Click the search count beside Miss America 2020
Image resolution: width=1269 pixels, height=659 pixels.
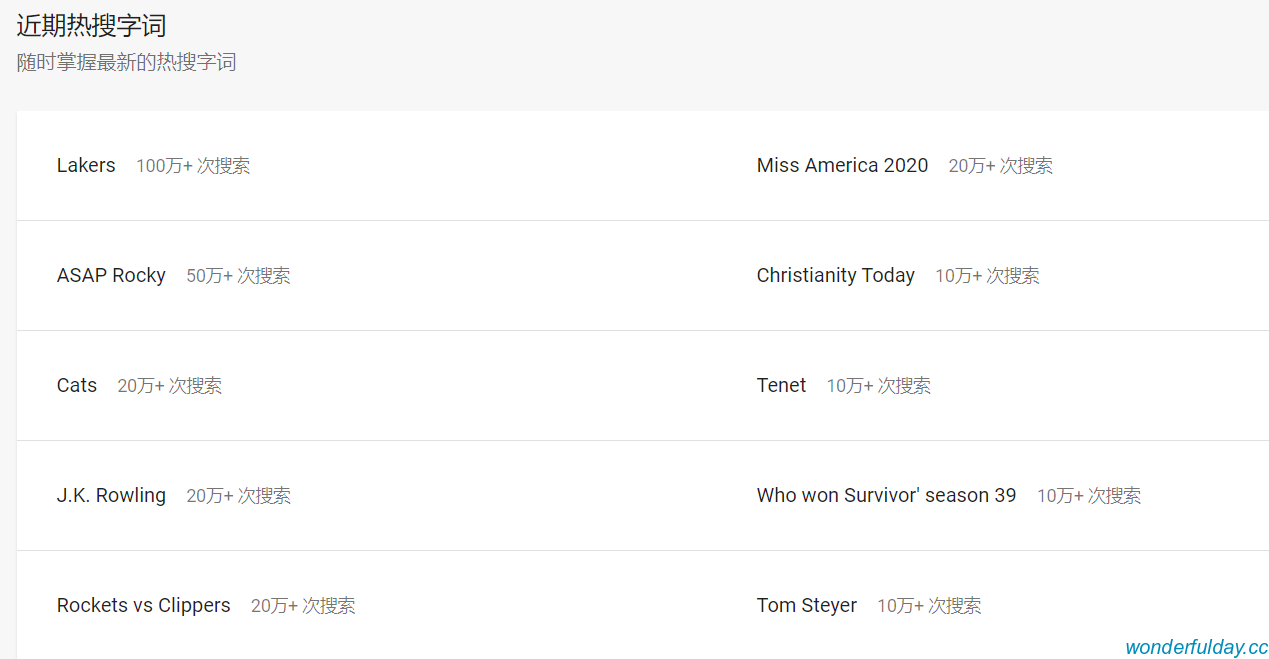[x=1000, y=166]
